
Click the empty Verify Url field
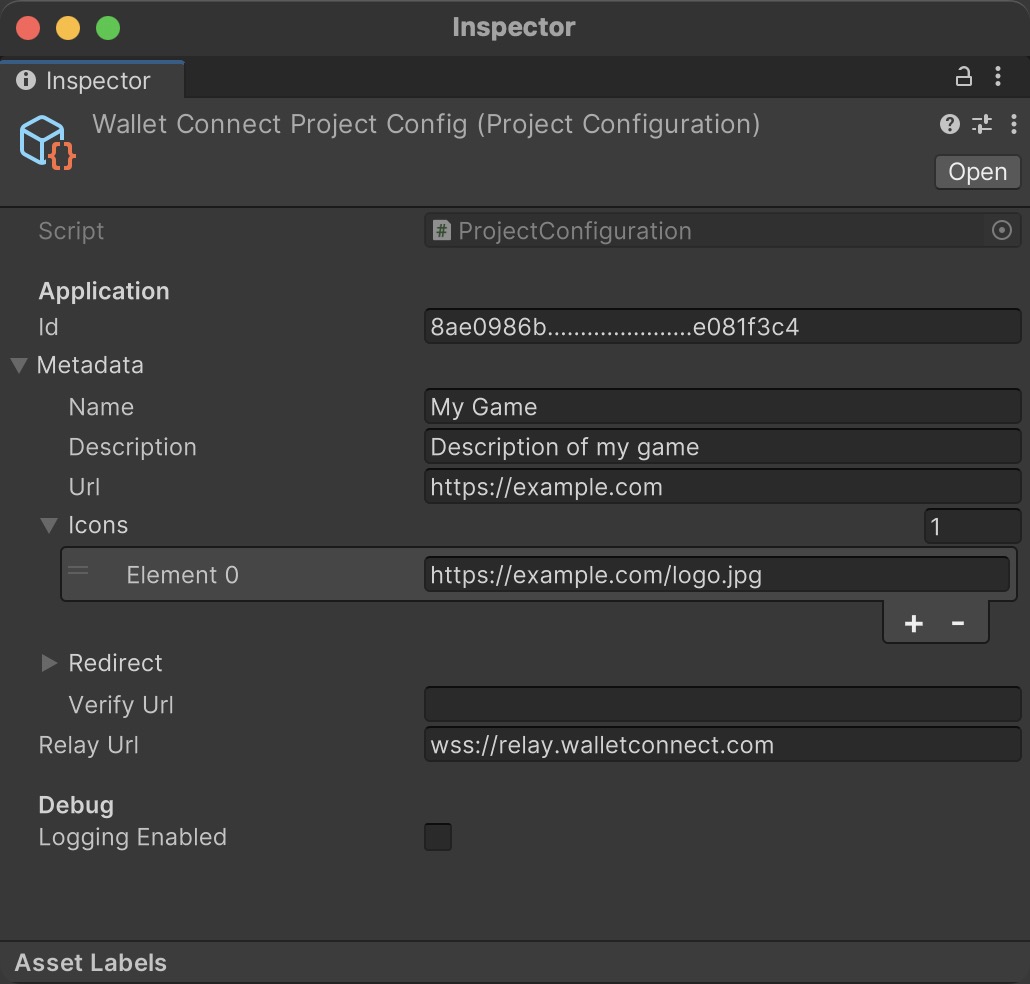pyautogui.click(x=721, y=705)
